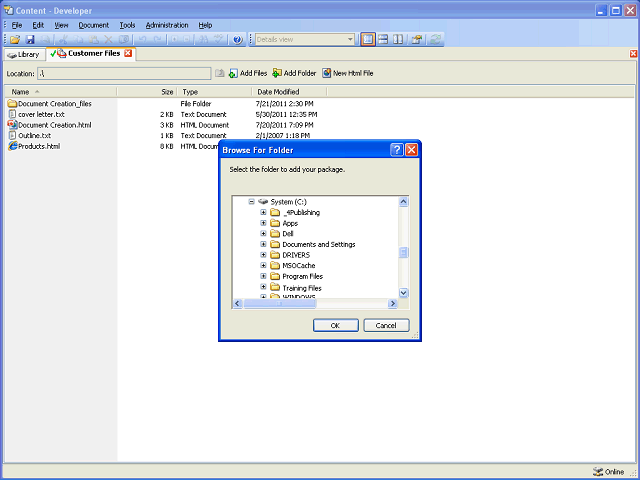This screenshot has width=640, height=480.
Task: Select the highlighted single-pane layout icon
Action: [368, 40]
